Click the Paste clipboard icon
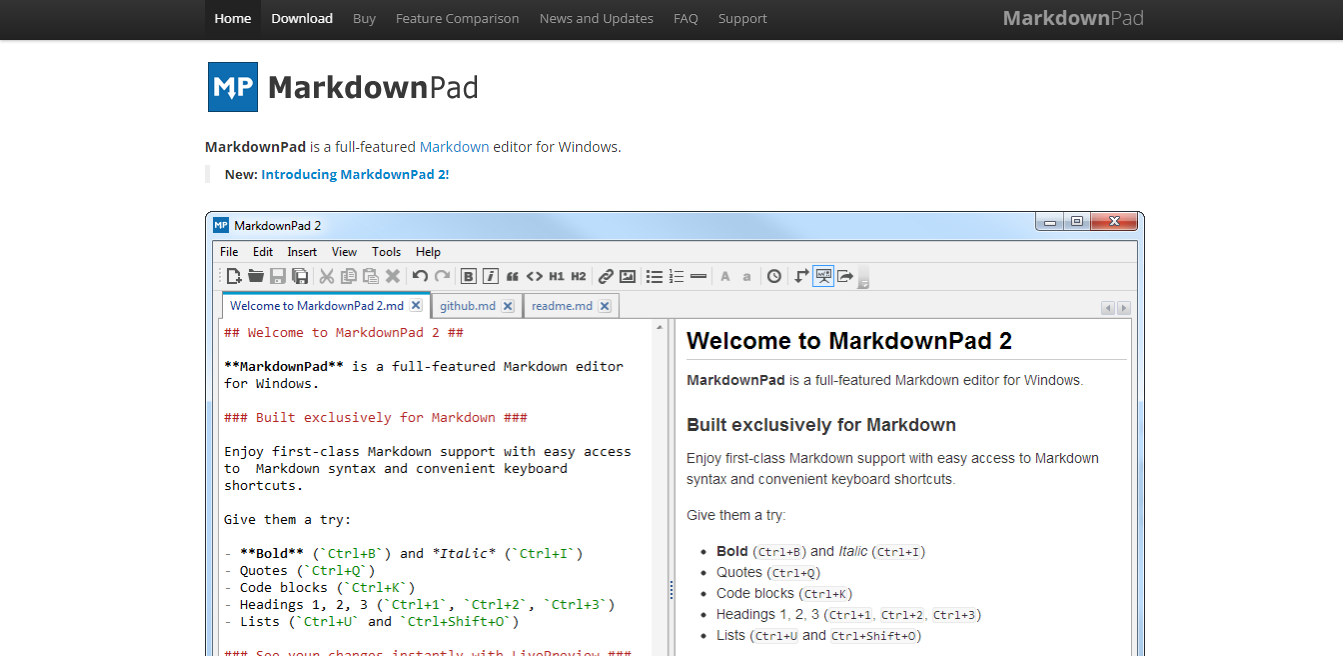 pyautogui.click(x=371, y=276)
